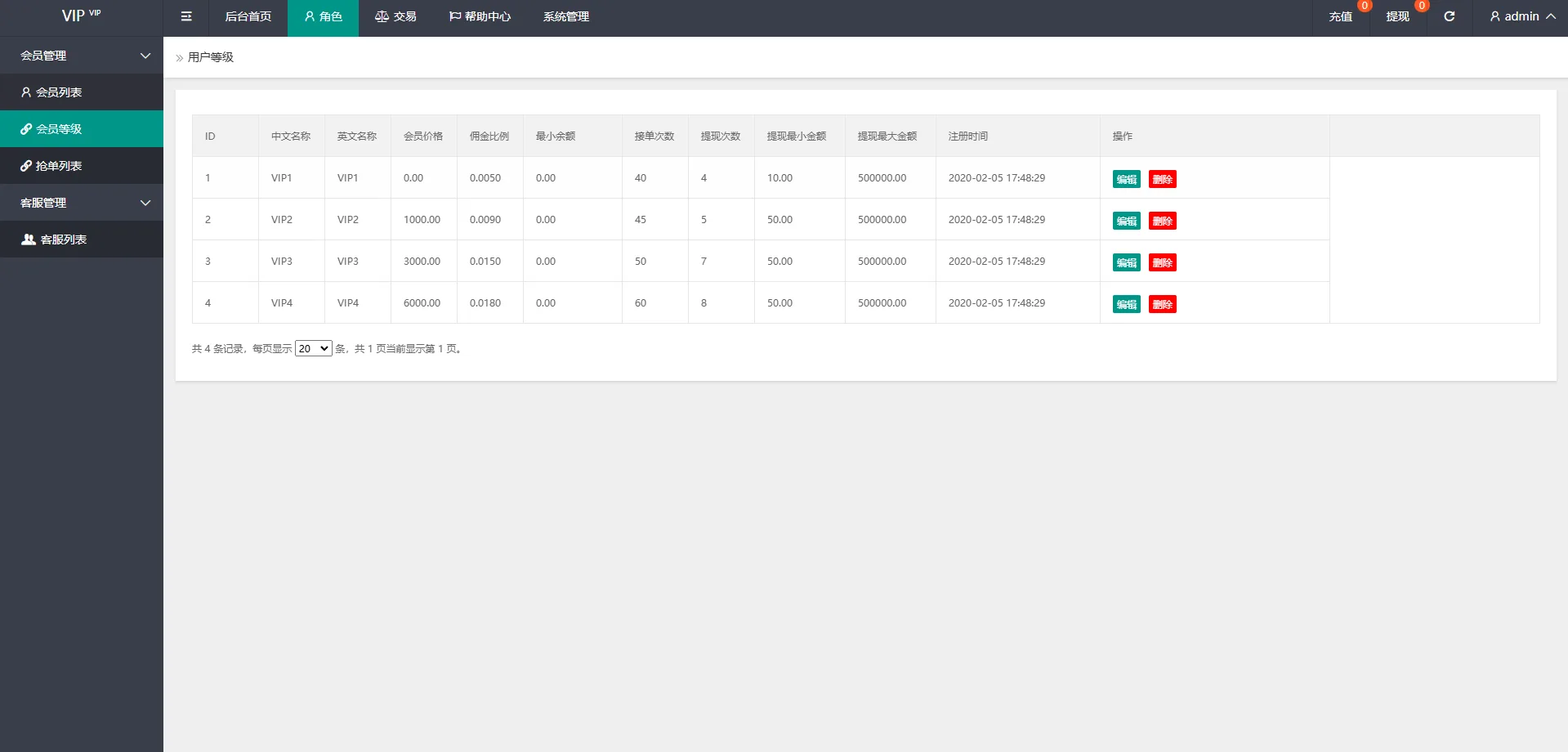Screen dimensions: 1568x752
Task: Click the refresh icon in top bar
Action: pos(1449,16)
